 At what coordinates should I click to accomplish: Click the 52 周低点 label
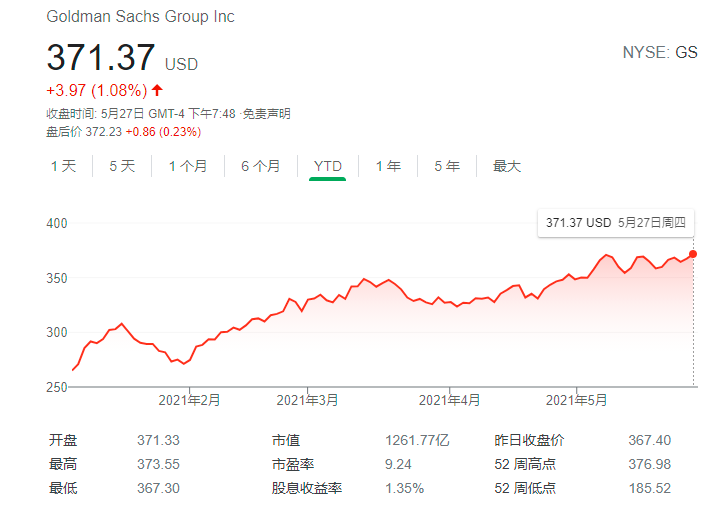click(525, 488)
